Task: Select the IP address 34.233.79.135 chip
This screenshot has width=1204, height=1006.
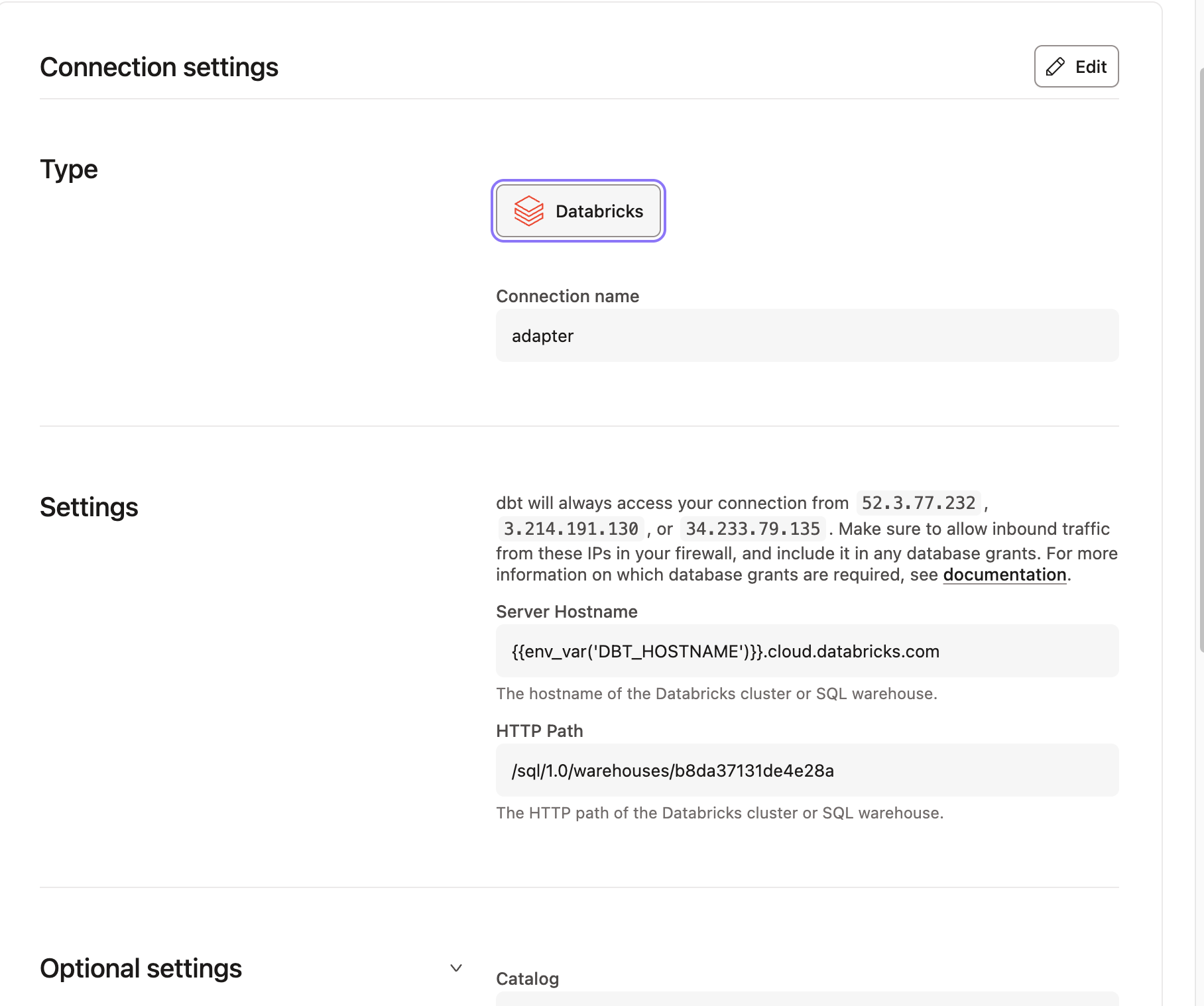Action: [752, 529]
